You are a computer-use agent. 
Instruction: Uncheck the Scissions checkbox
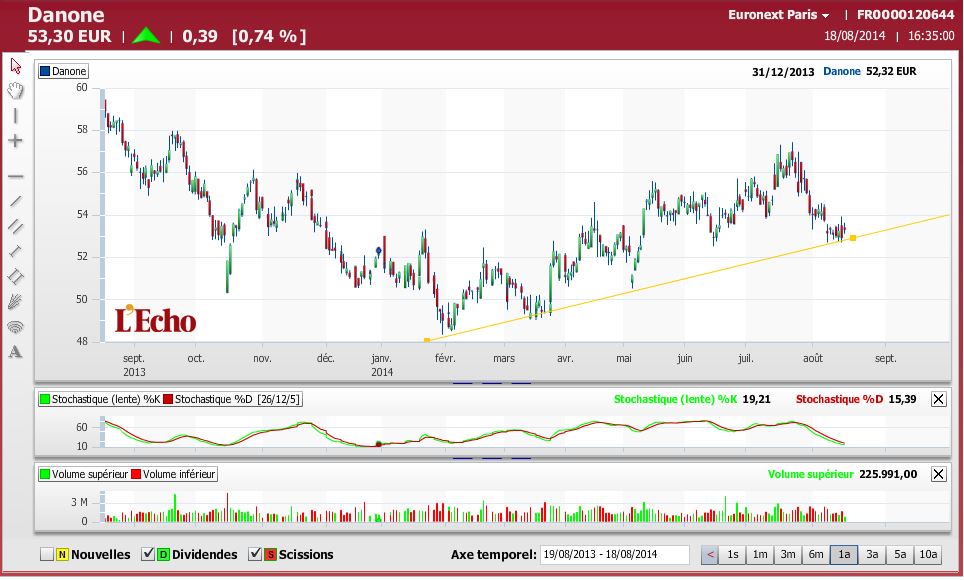(x=255, y=554)
